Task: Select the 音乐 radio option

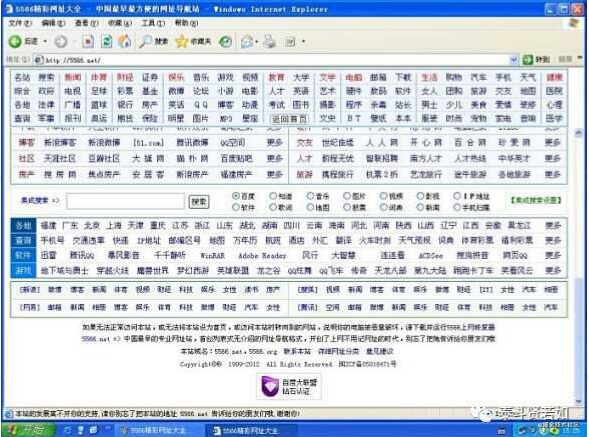Action: coord(310,196)
